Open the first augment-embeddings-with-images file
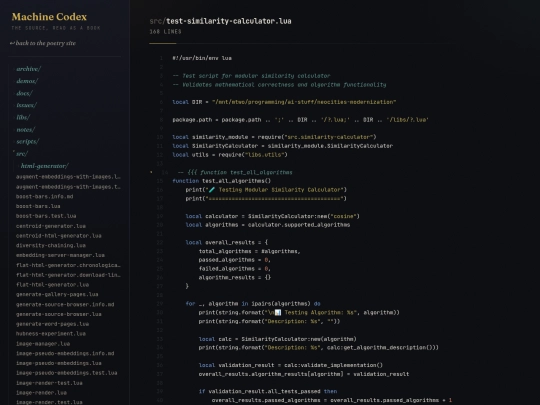 (x=68, y=177)
